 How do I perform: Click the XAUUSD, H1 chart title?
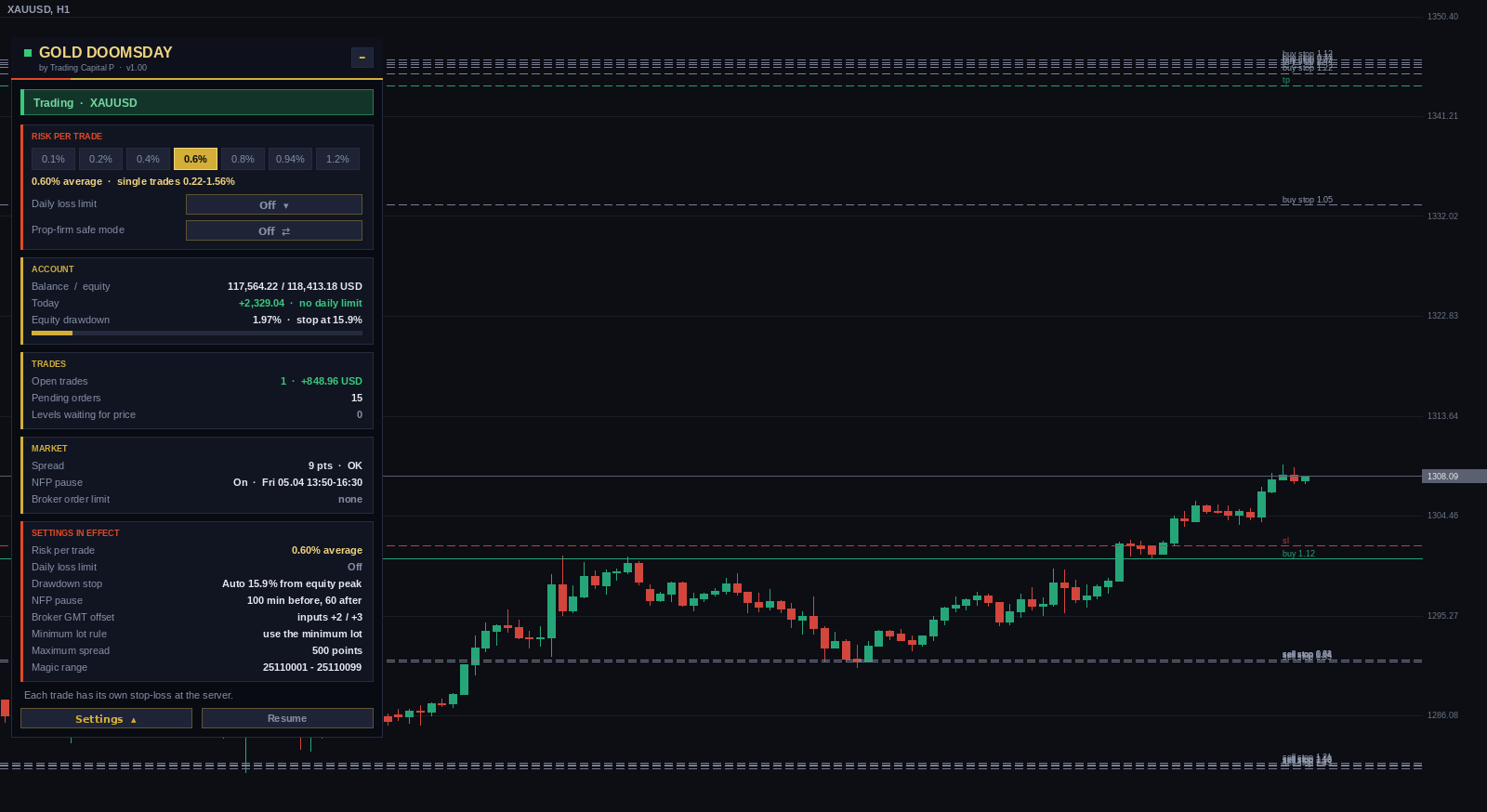click(38, 9)
